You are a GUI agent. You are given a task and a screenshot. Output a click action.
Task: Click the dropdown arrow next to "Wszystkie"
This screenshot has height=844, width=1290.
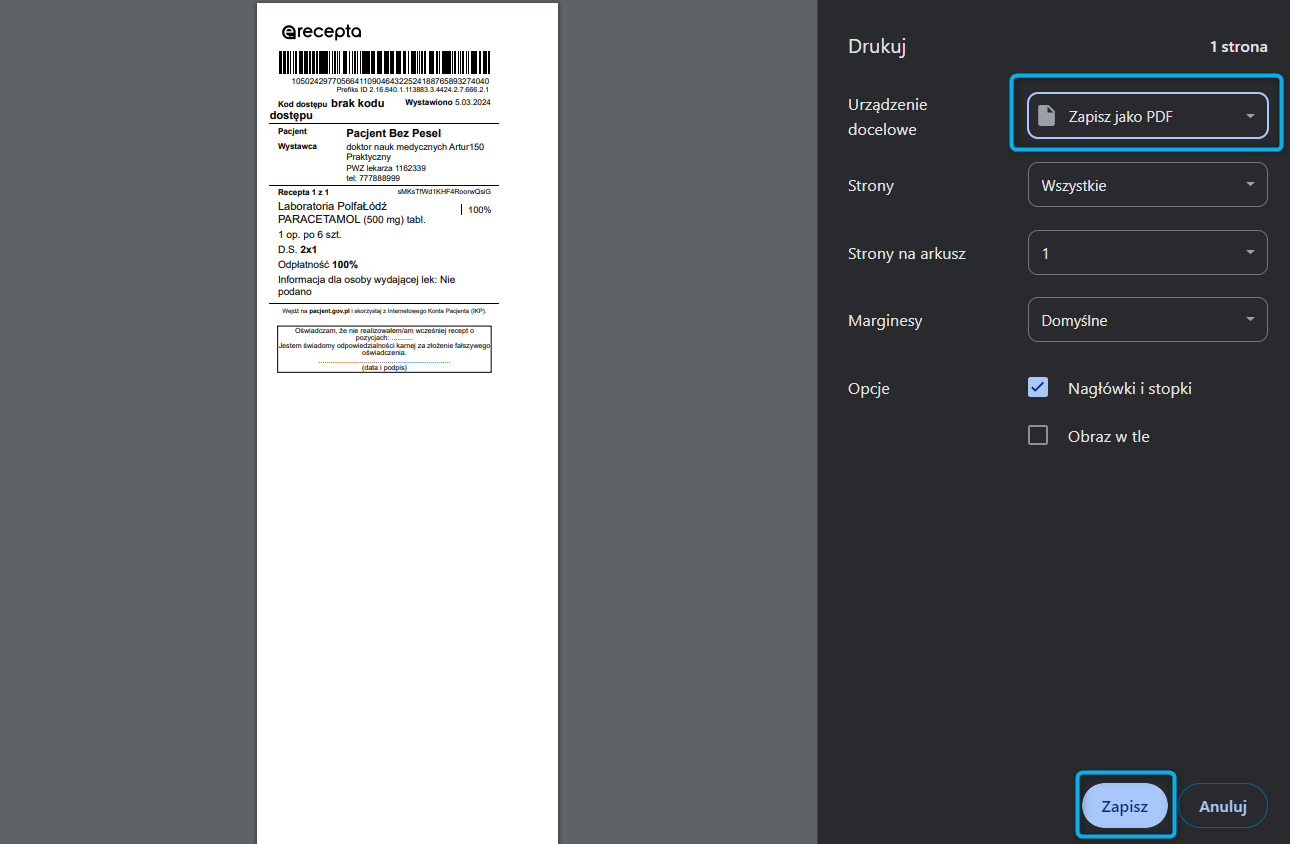1248,184
